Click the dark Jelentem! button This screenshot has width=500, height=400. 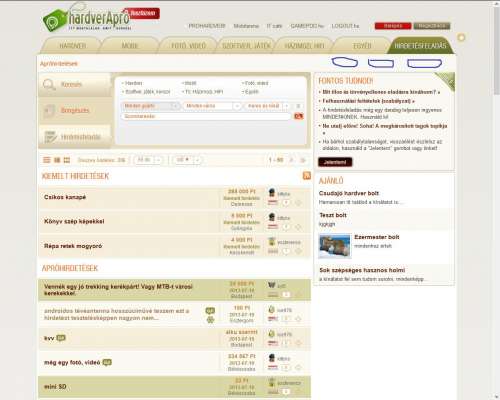[335, 162]
